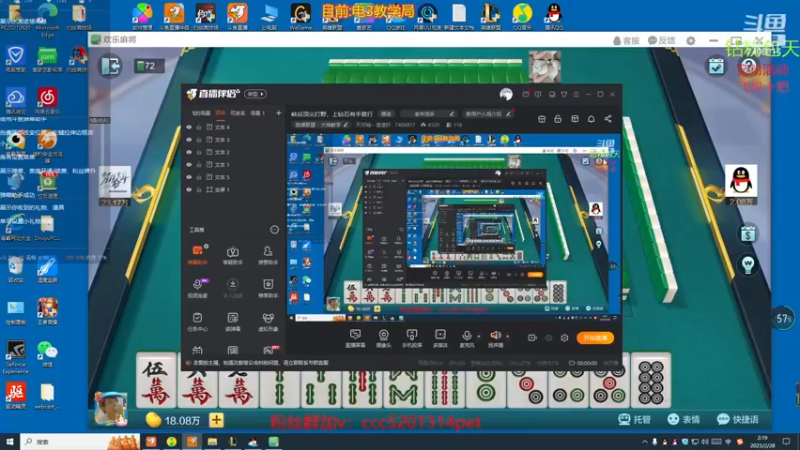Toggle visibility of the 文本 2 layer
This screenshot has width=800, height=450.
[189, 152]
